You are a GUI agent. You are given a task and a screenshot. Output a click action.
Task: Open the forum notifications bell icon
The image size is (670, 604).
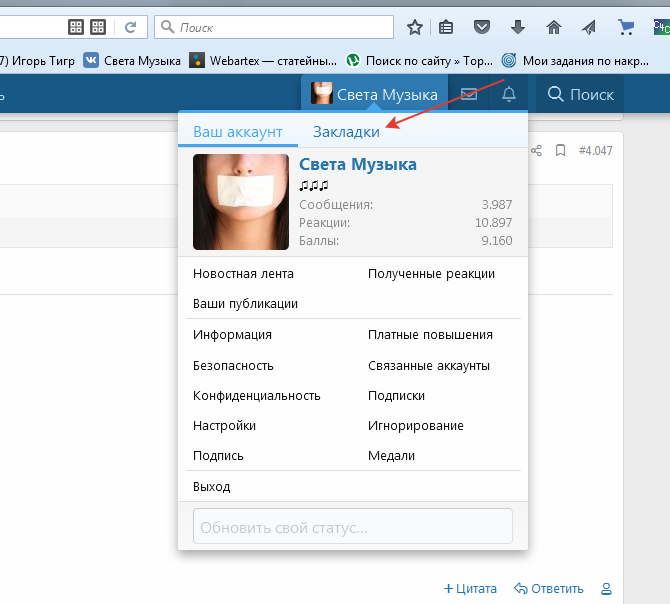(x=509, y=95)
